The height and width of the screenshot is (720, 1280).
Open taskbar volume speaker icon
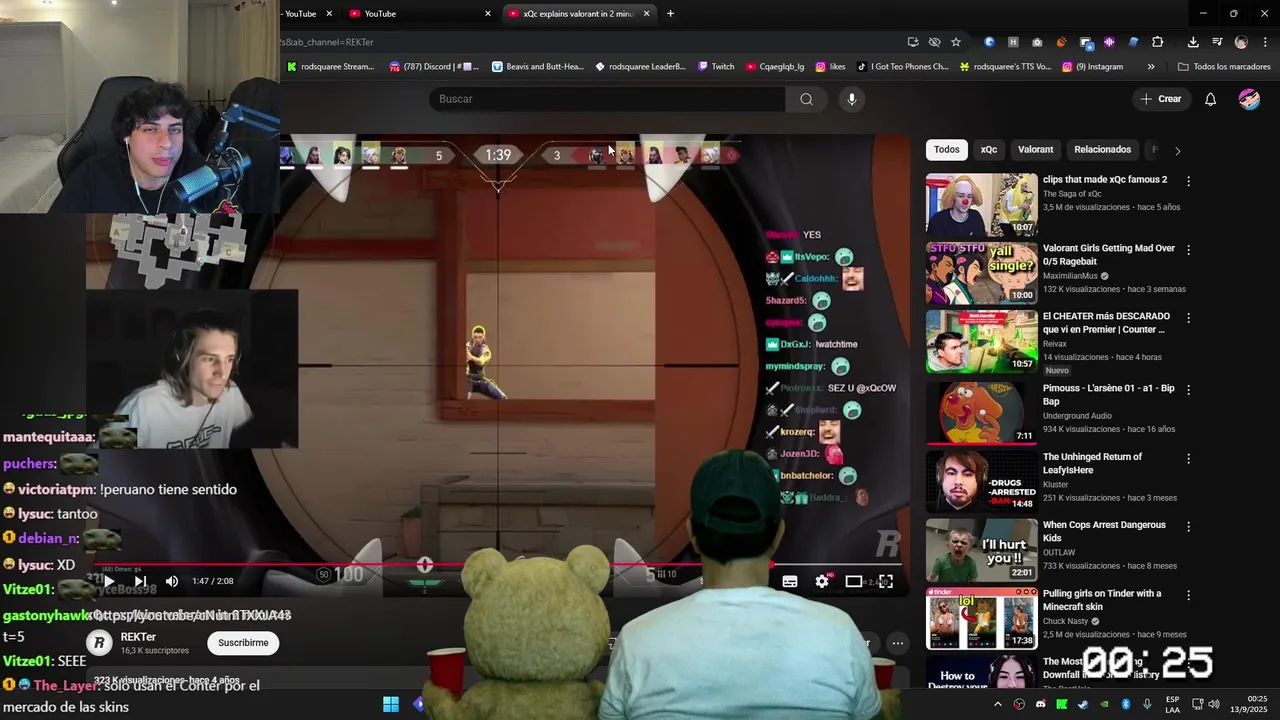(x=1214, y=704)
